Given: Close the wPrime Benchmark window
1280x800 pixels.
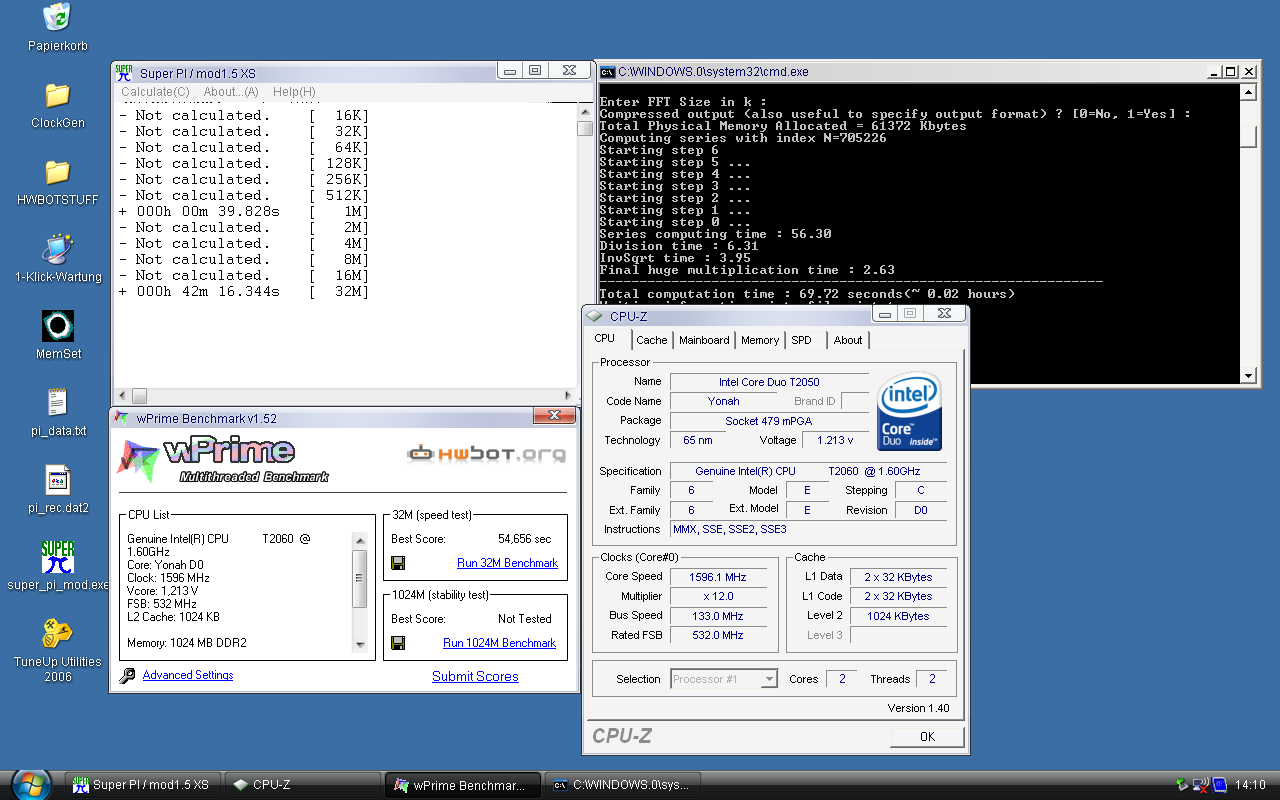Looking at the screenshot, I should (553, 415).
